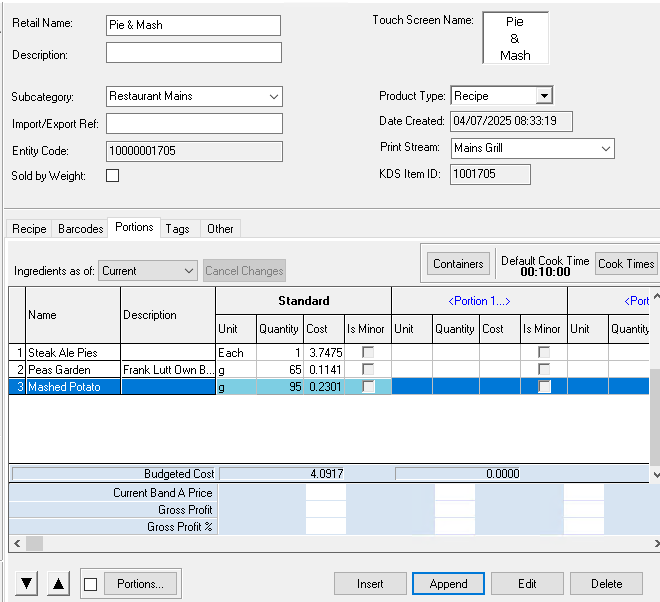Click the move down arrow button

tap(26, 584)
